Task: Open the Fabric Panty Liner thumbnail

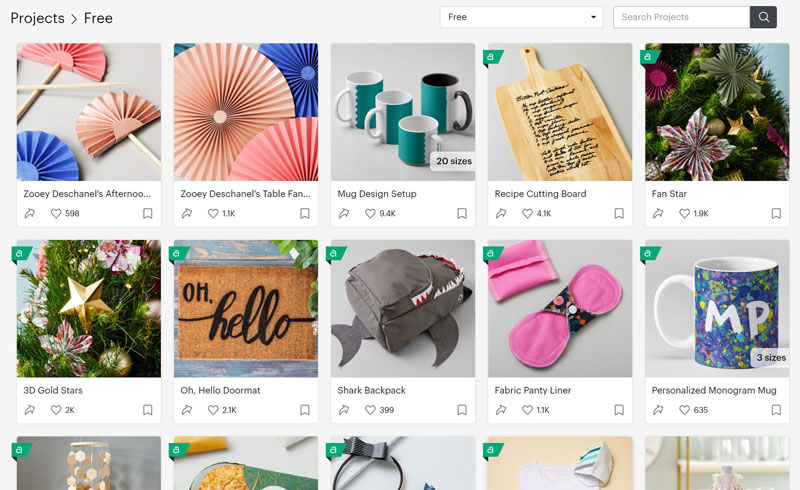Action: click(560, 308)
